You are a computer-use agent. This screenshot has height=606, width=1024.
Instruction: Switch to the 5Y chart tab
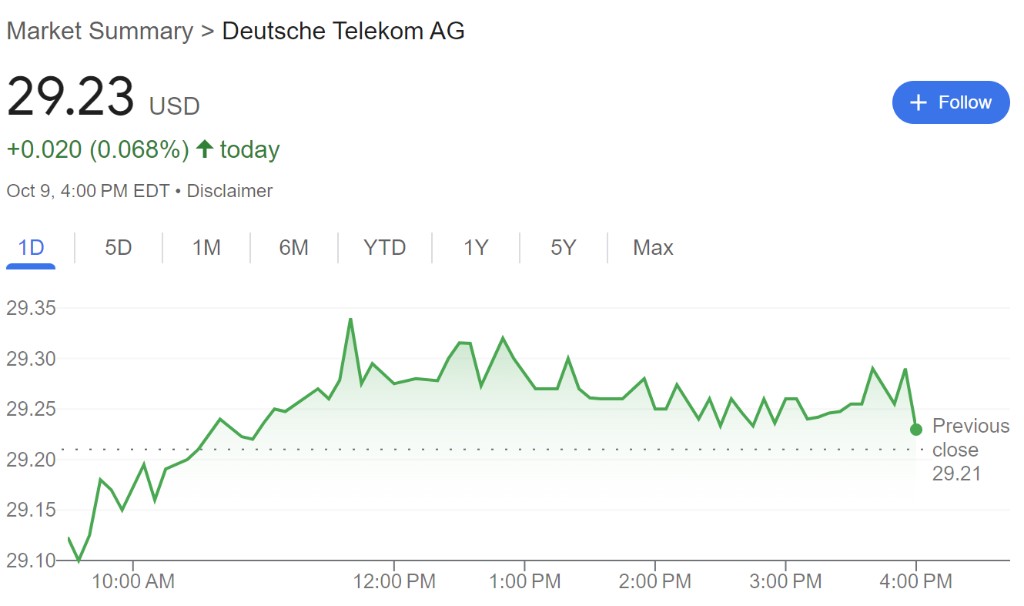coord(563,247)
